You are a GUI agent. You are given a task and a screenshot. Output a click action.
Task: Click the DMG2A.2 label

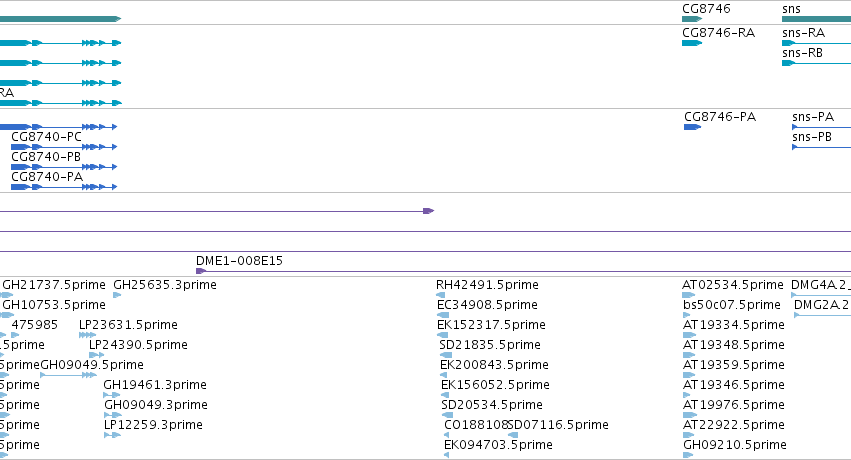tap(822, 305)
